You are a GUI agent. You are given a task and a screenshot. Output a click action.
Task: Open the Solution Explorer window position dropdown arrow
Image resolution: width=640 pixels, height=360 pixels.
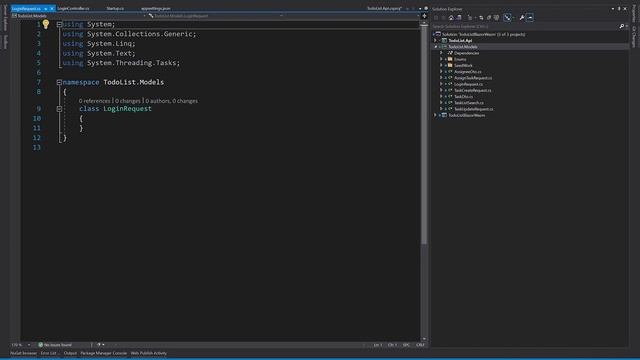(x=613, y=9)
